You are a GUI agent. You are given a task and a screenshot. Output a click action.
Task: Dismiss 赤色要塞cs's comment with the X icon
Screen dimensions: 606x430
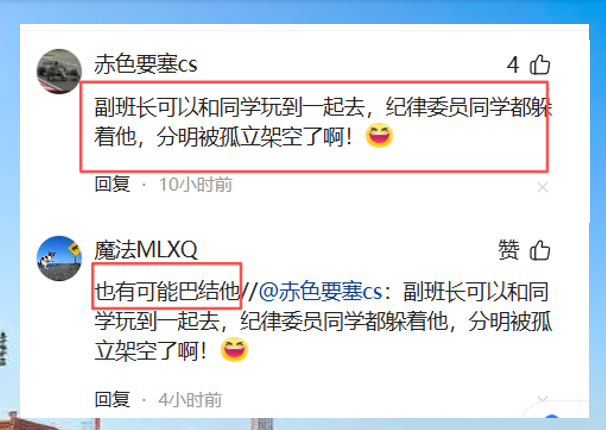[543, 187]
